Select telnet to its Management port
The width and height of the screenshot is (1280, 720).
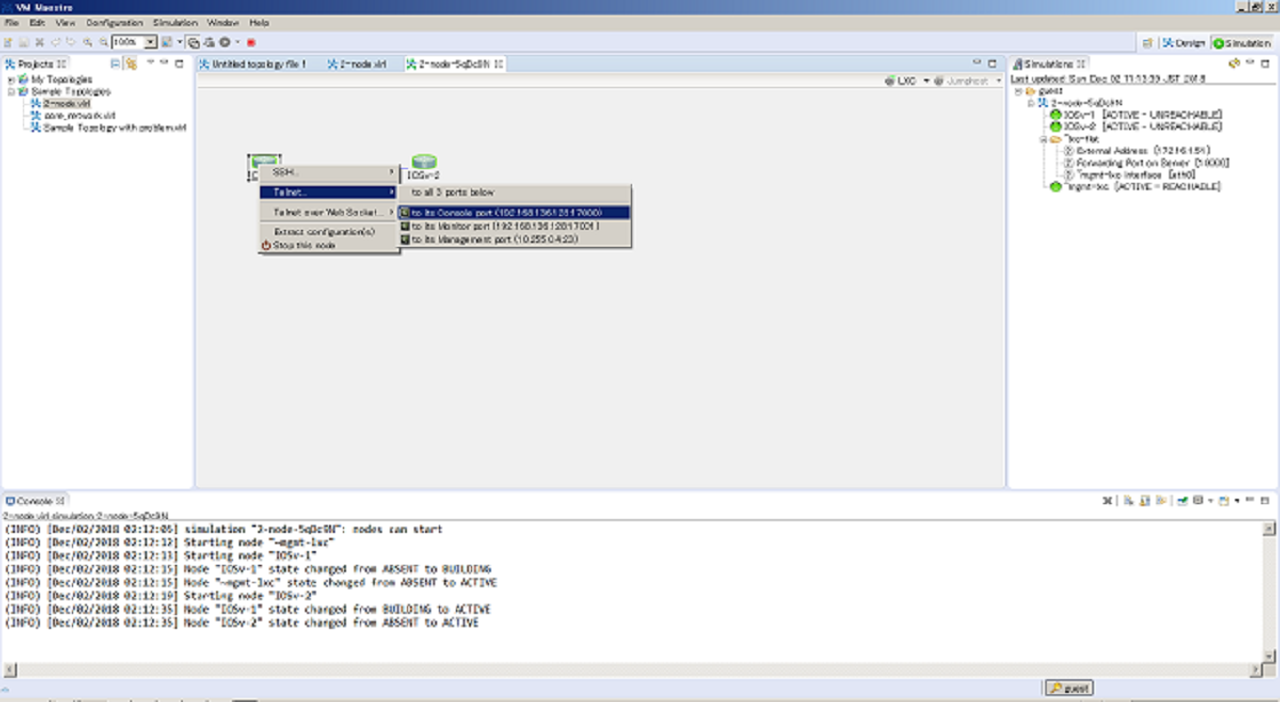click(514, 239)
